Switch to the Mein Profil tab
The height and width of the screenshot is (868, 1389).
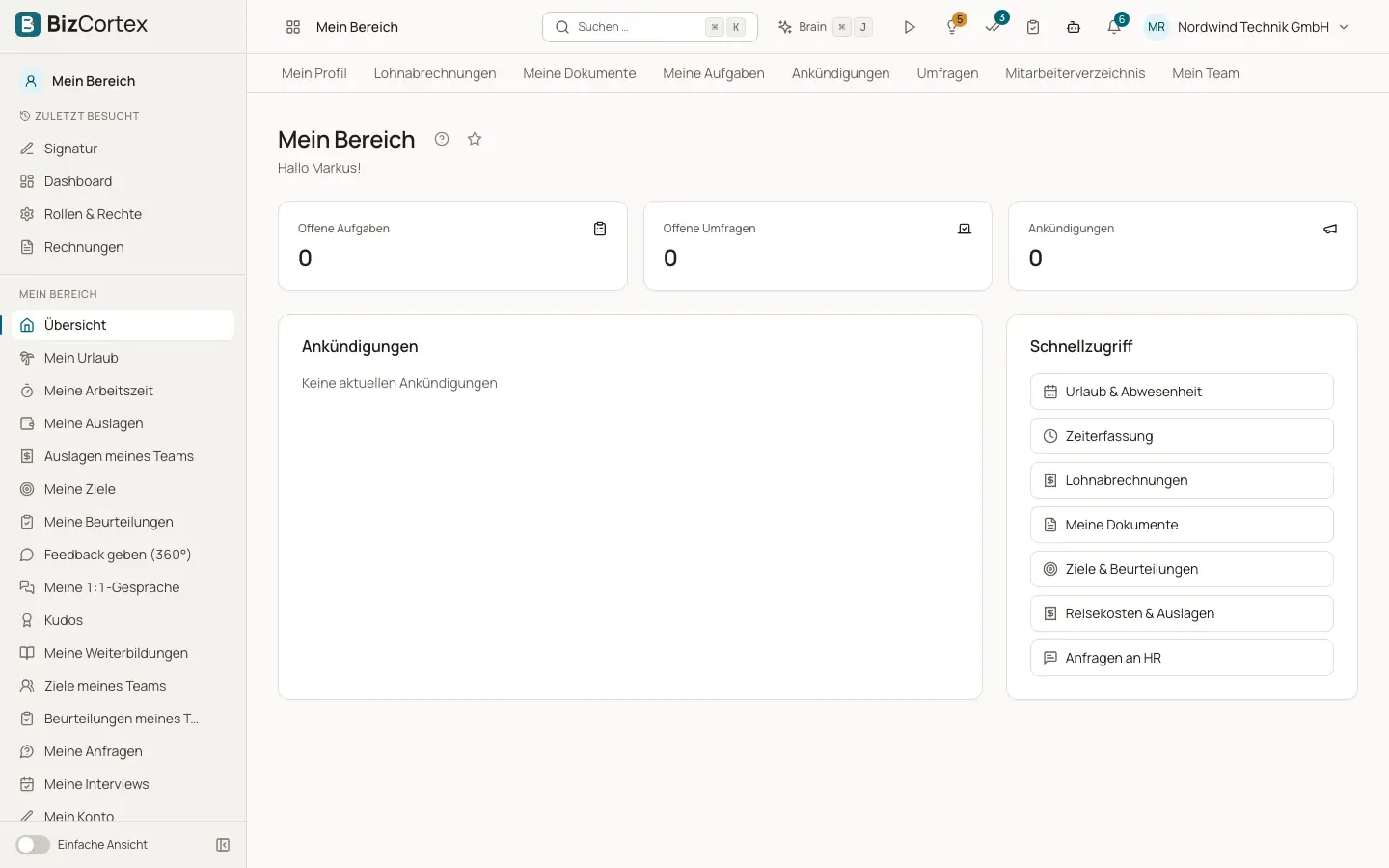(x=314, y=73)
